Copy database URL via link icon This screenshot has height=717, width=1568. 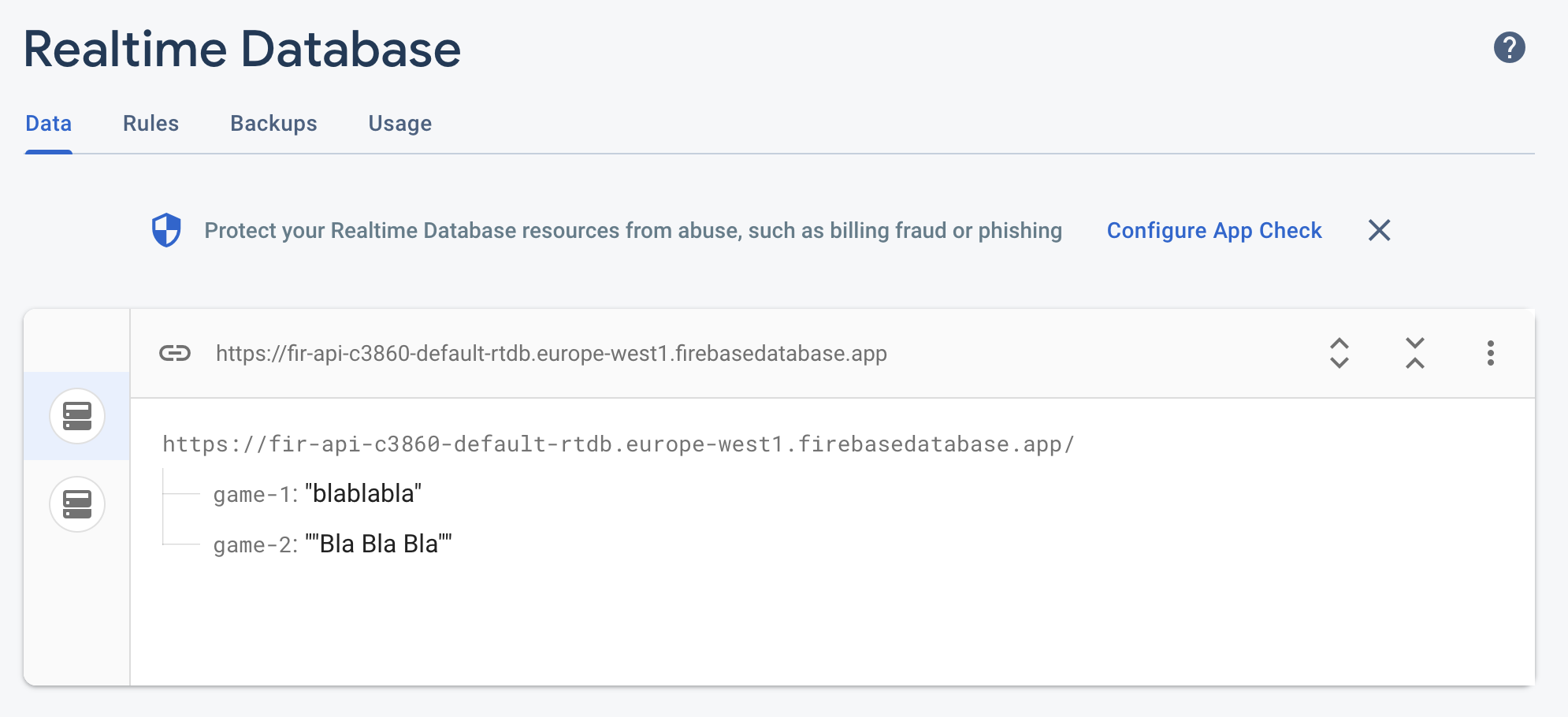pos(175,353)
